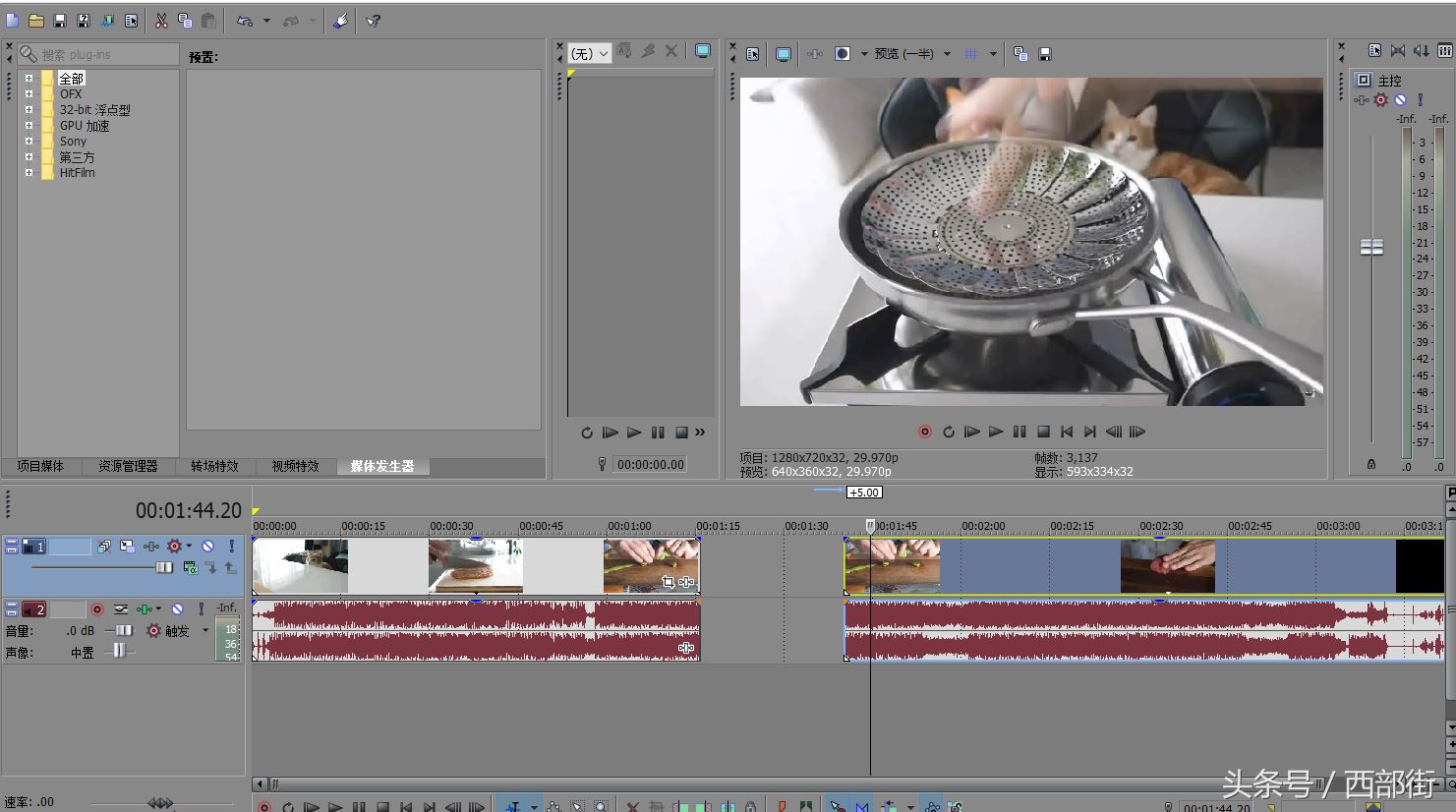1456x812 pixels.
Task: Toggle external monitor preview in preview window
Action: (783, 54)
